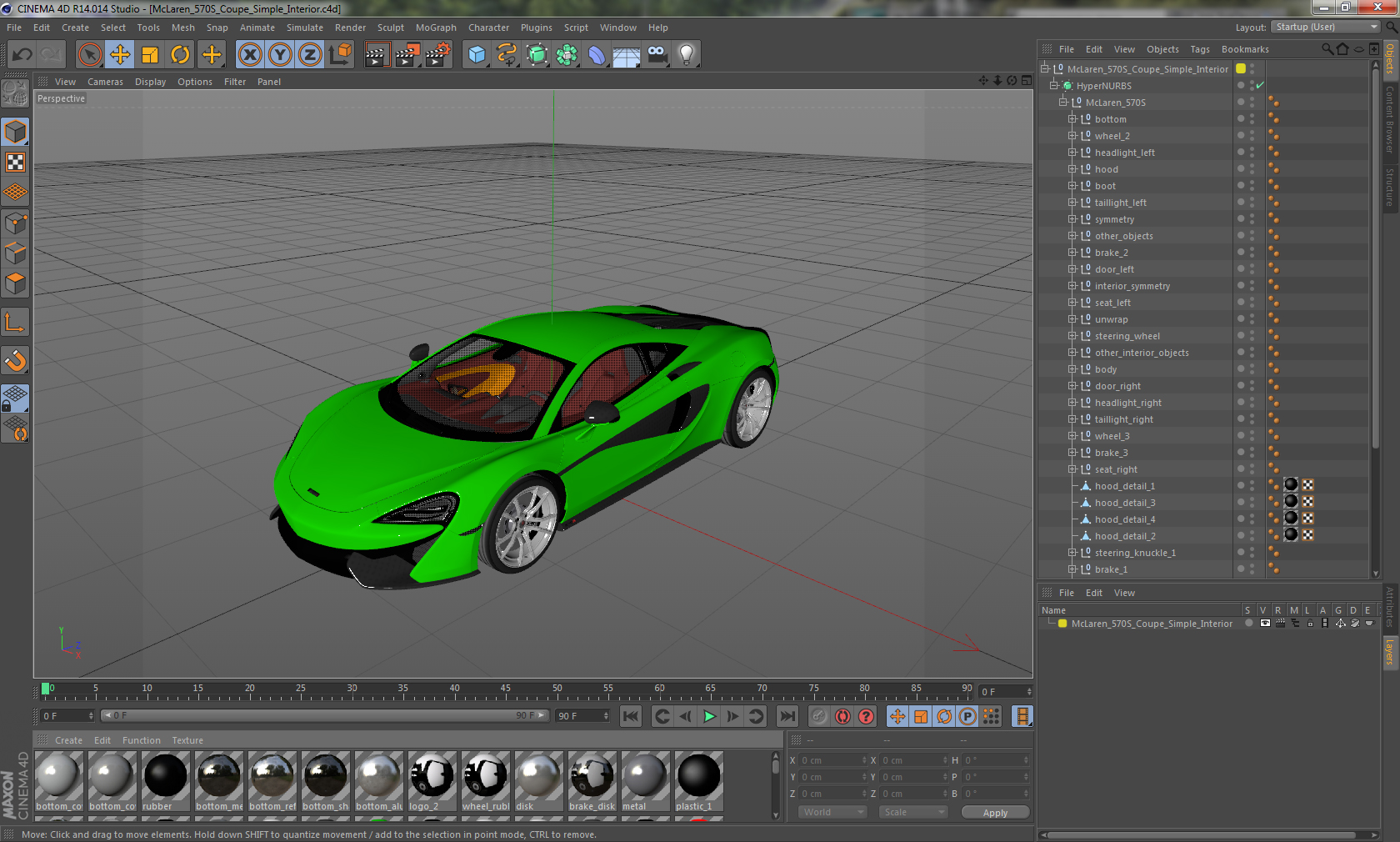
Task: Go to end of animation
Action: (x=787, y=716)
